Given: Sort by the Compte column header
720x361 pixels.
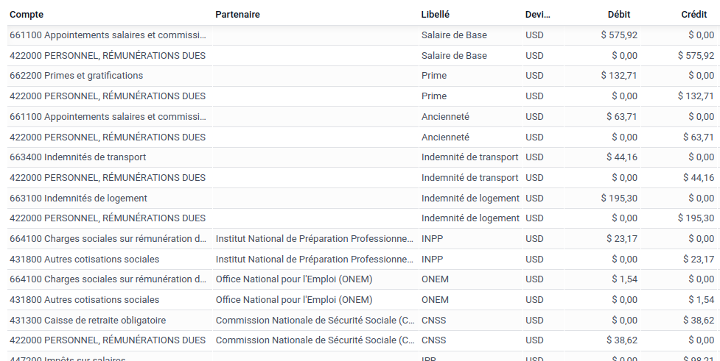Looking at the screenshot, I should tap(27, 15).
